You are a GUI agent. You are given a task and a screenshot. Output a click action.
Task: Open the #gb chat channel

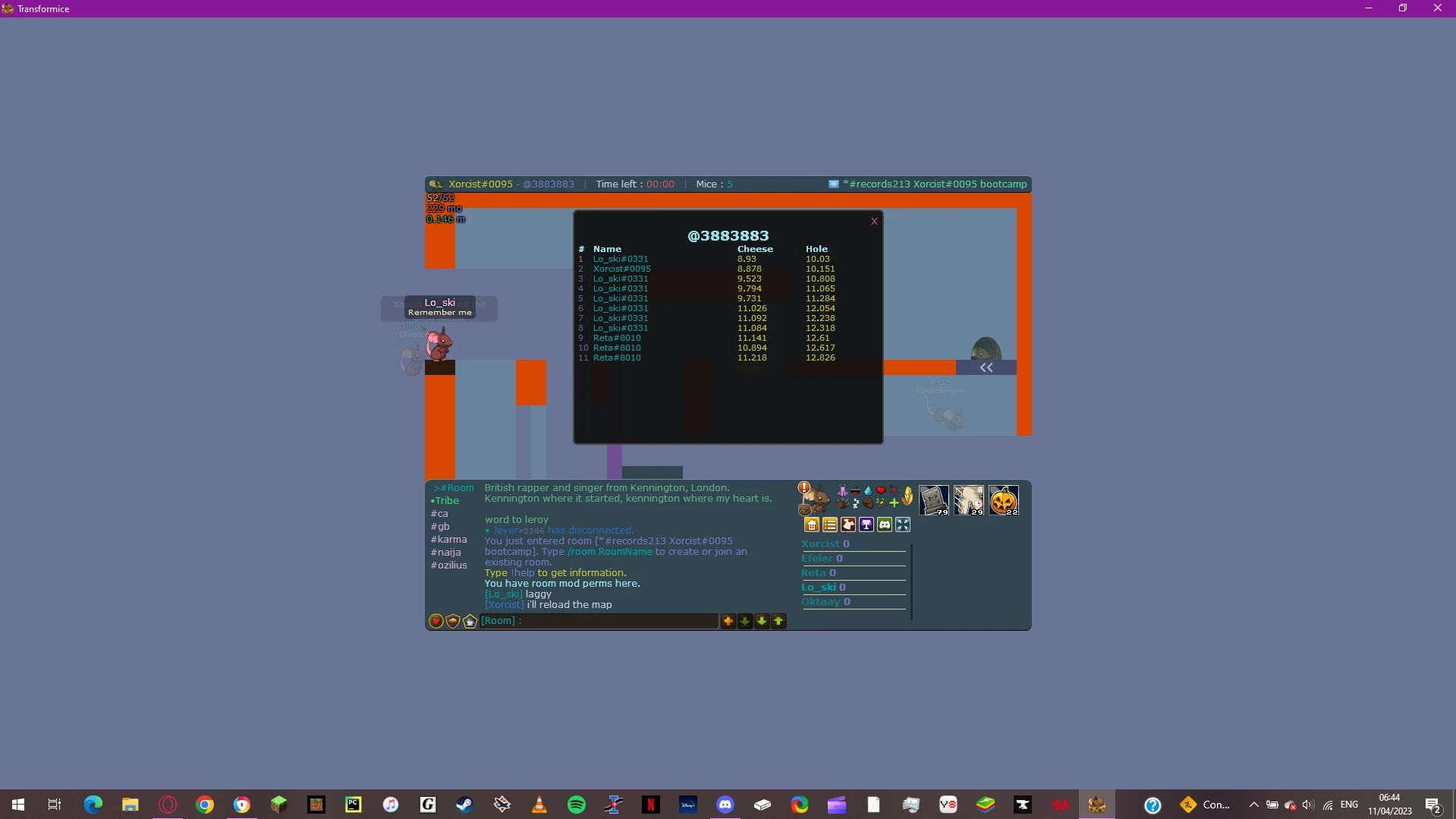coord(440,527)
